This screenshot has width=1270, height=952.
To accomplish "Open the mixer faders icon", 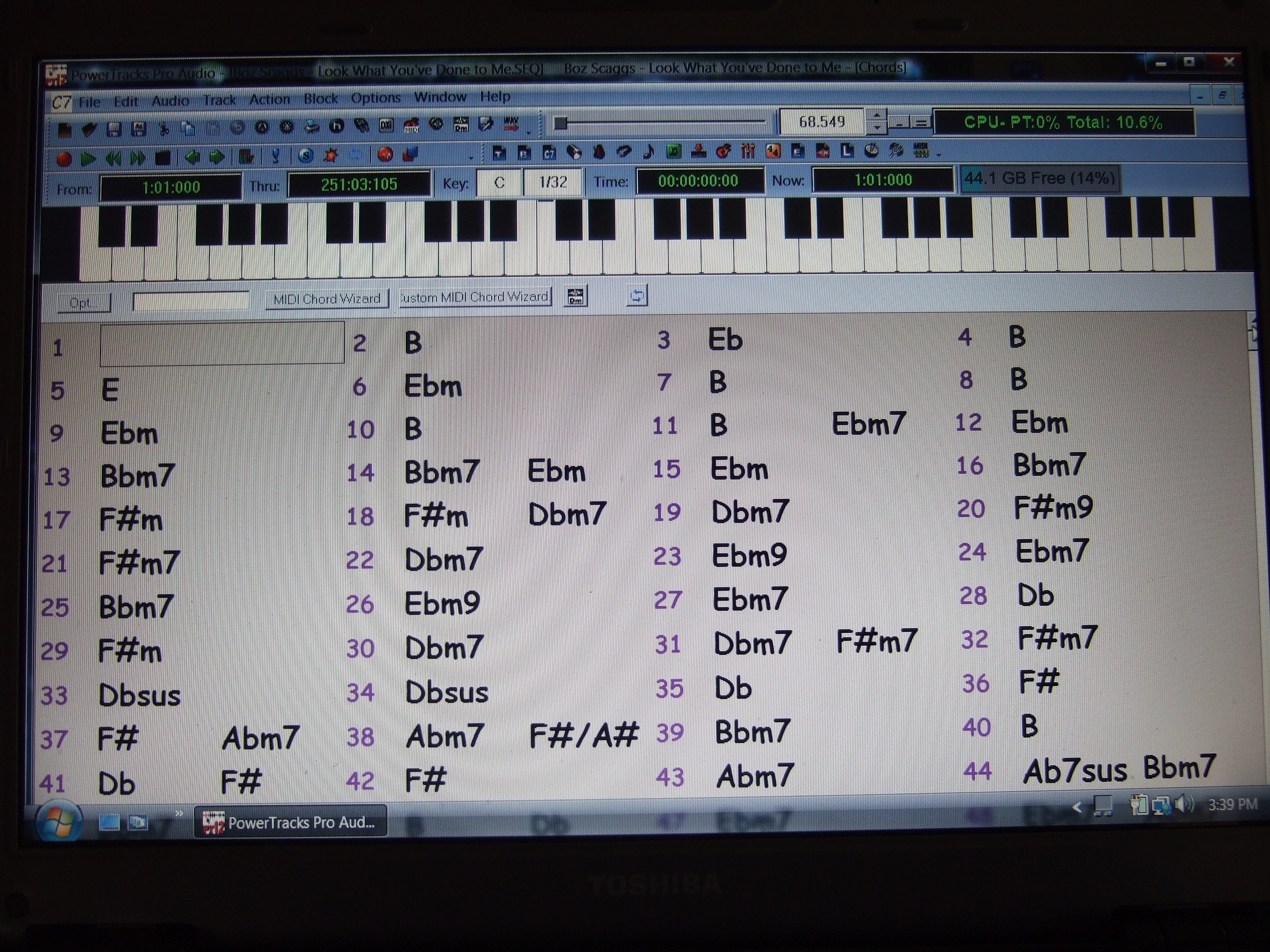I will point(747,152).
